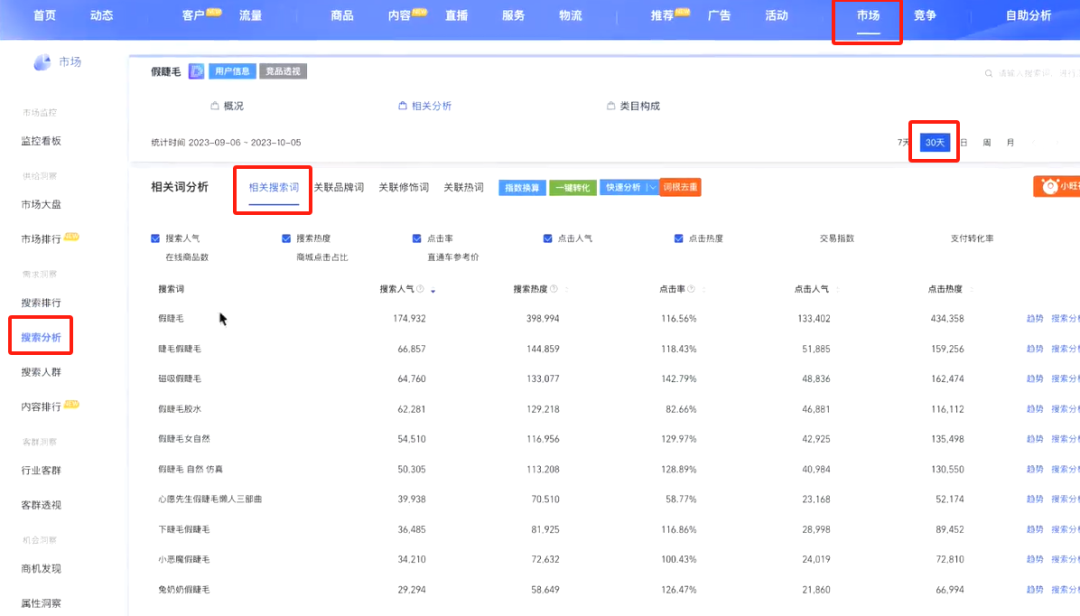This screenshot has width=1080, height=616.
Task: Open 商机发现 in the sidebar
Action: point(41,569)
